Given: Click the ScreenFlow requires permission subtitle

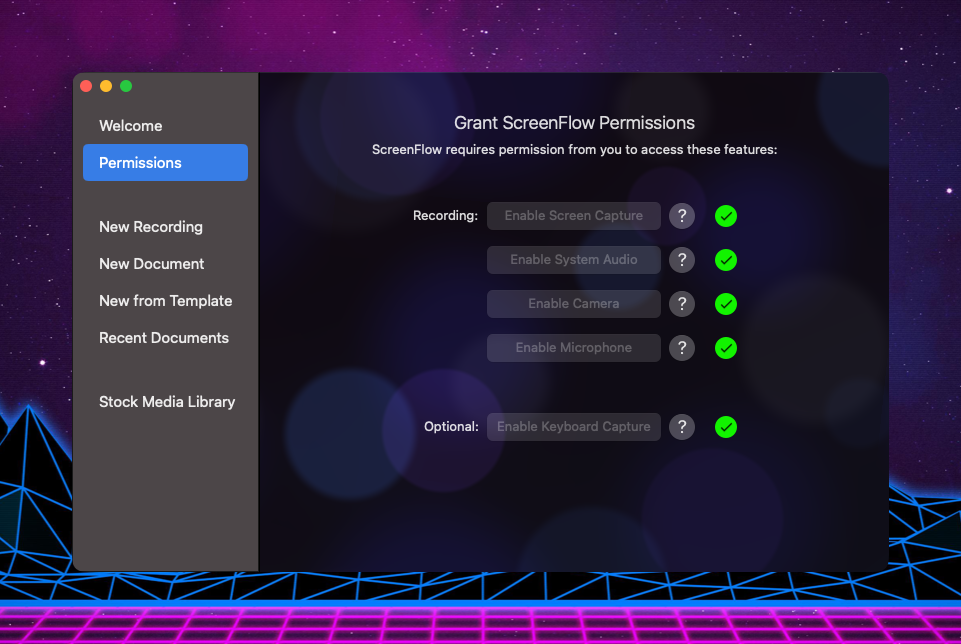Looking at the screenshot, I should 574,150.
